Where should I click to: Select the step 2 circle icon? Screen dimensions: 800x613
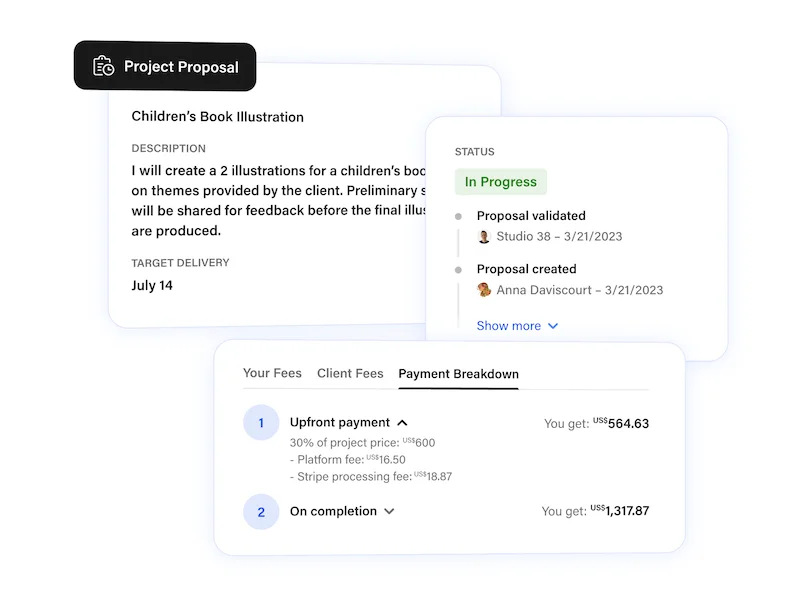261,511
